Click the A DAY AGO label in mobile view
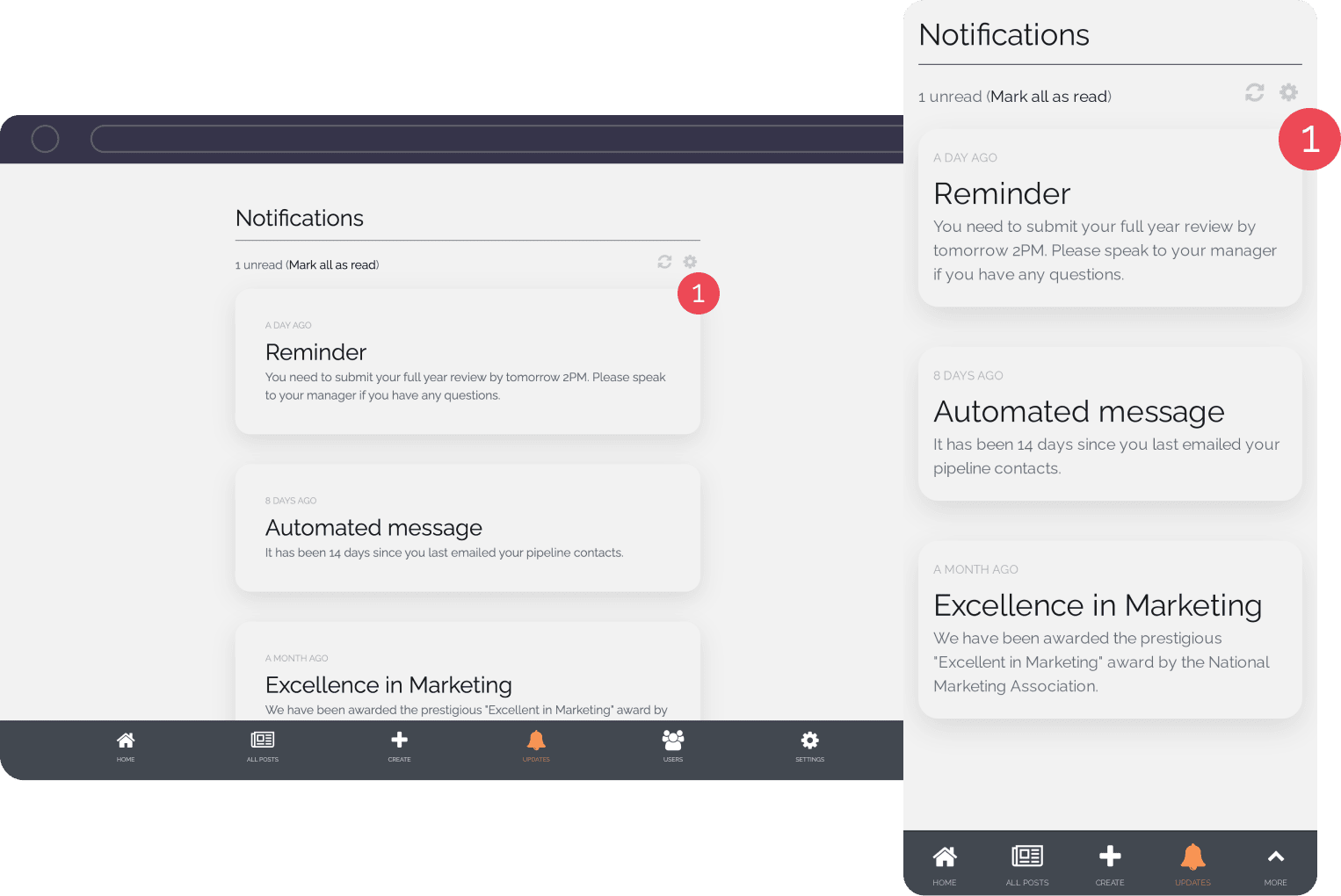Screen dimensions: 1341x896 965,157
